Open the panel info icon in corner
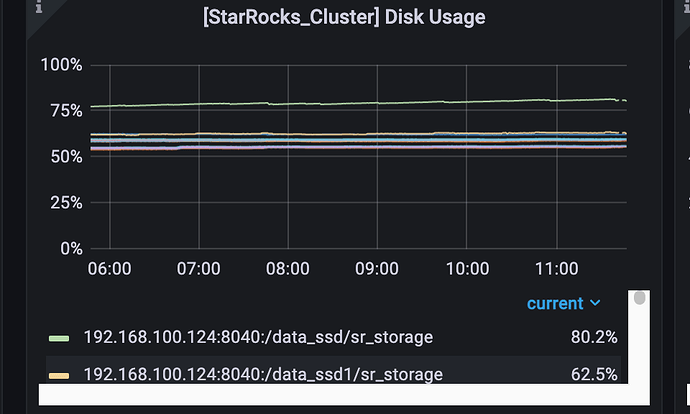690x414 pixels. 39,6
